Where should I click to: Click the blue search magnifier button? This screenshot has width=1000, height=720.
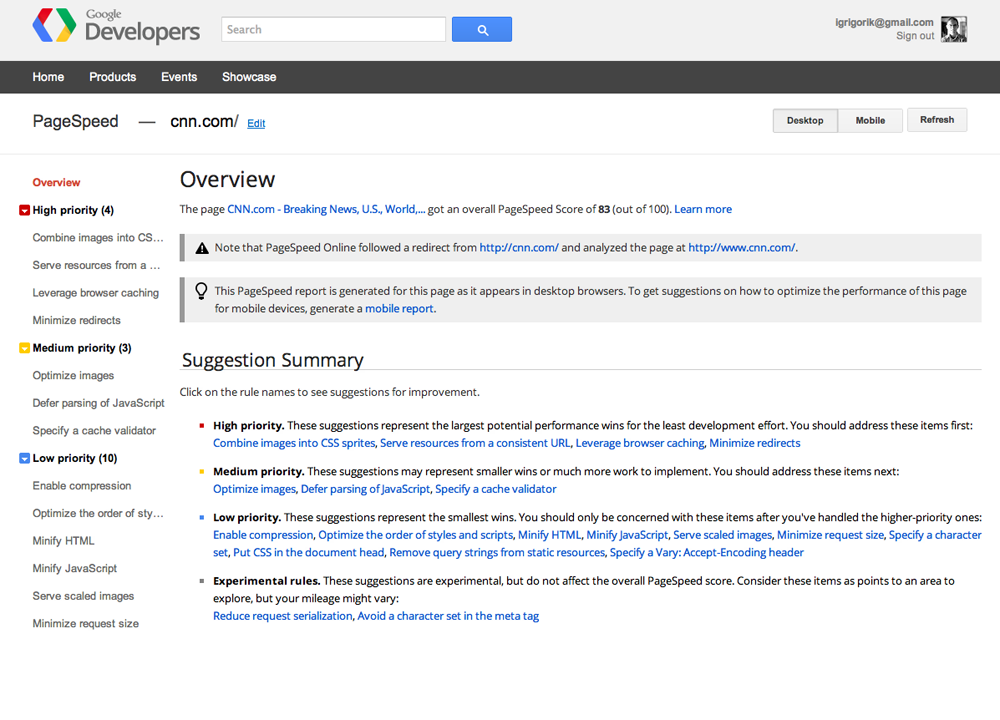482,29
